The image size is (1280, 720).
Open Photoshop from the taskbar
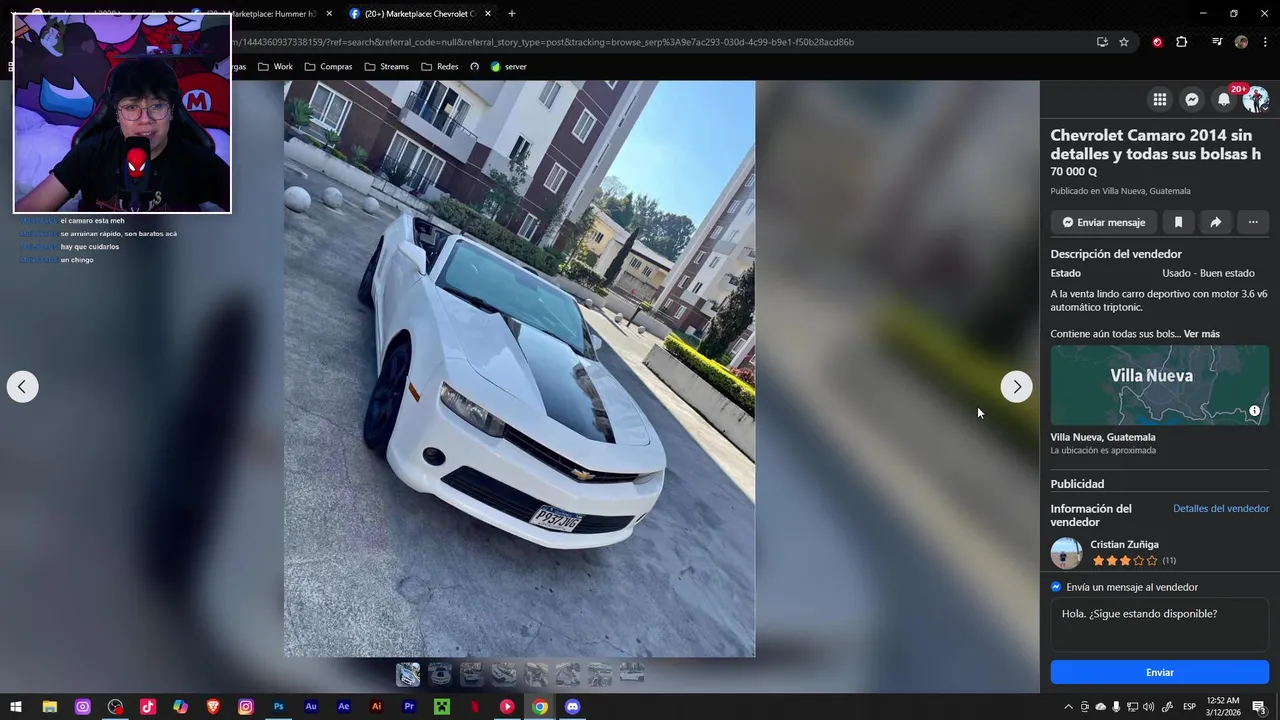point(279,707)
